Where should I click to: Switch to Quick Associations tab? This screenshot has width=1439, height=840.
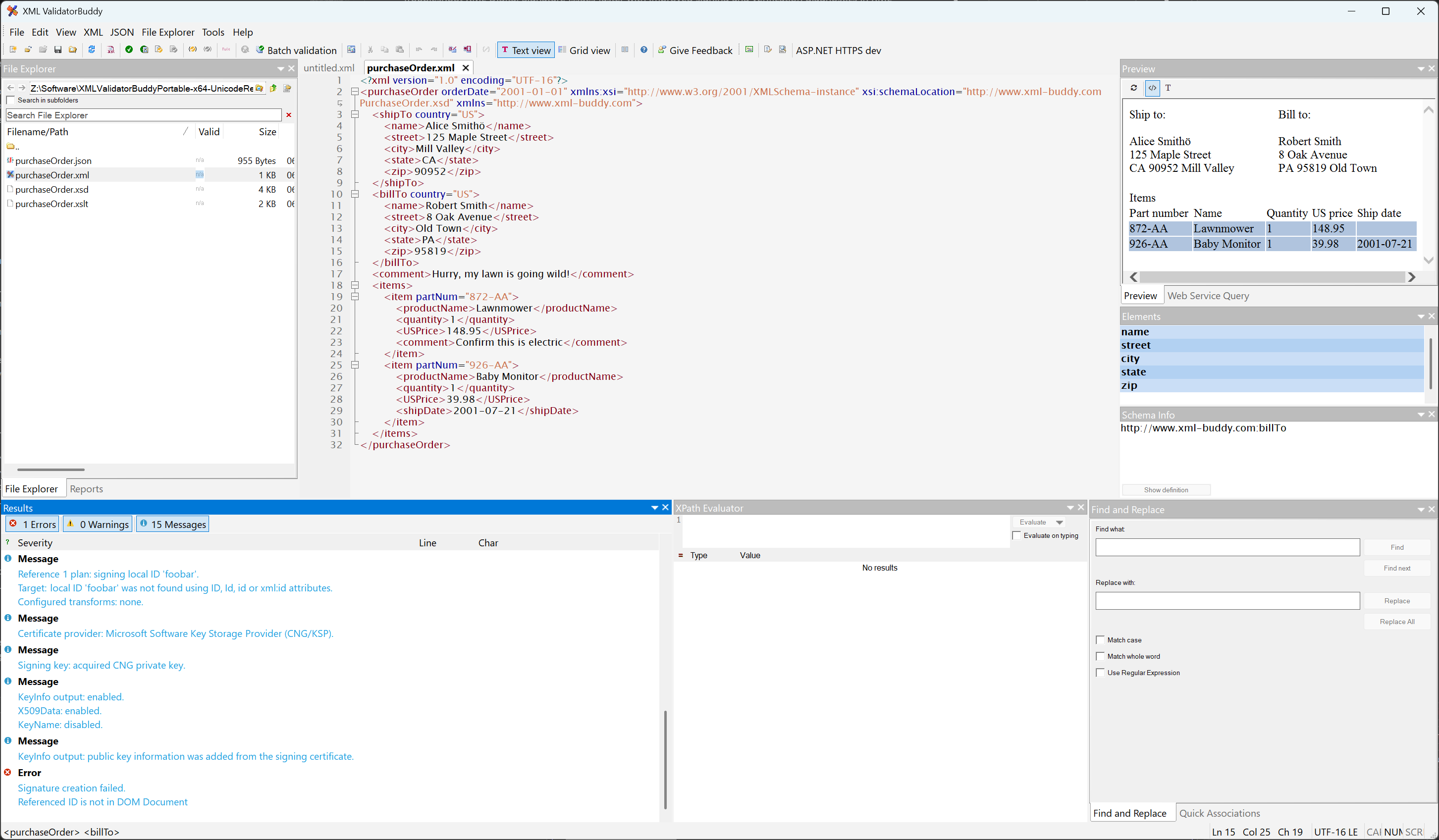pos(1220,813)
